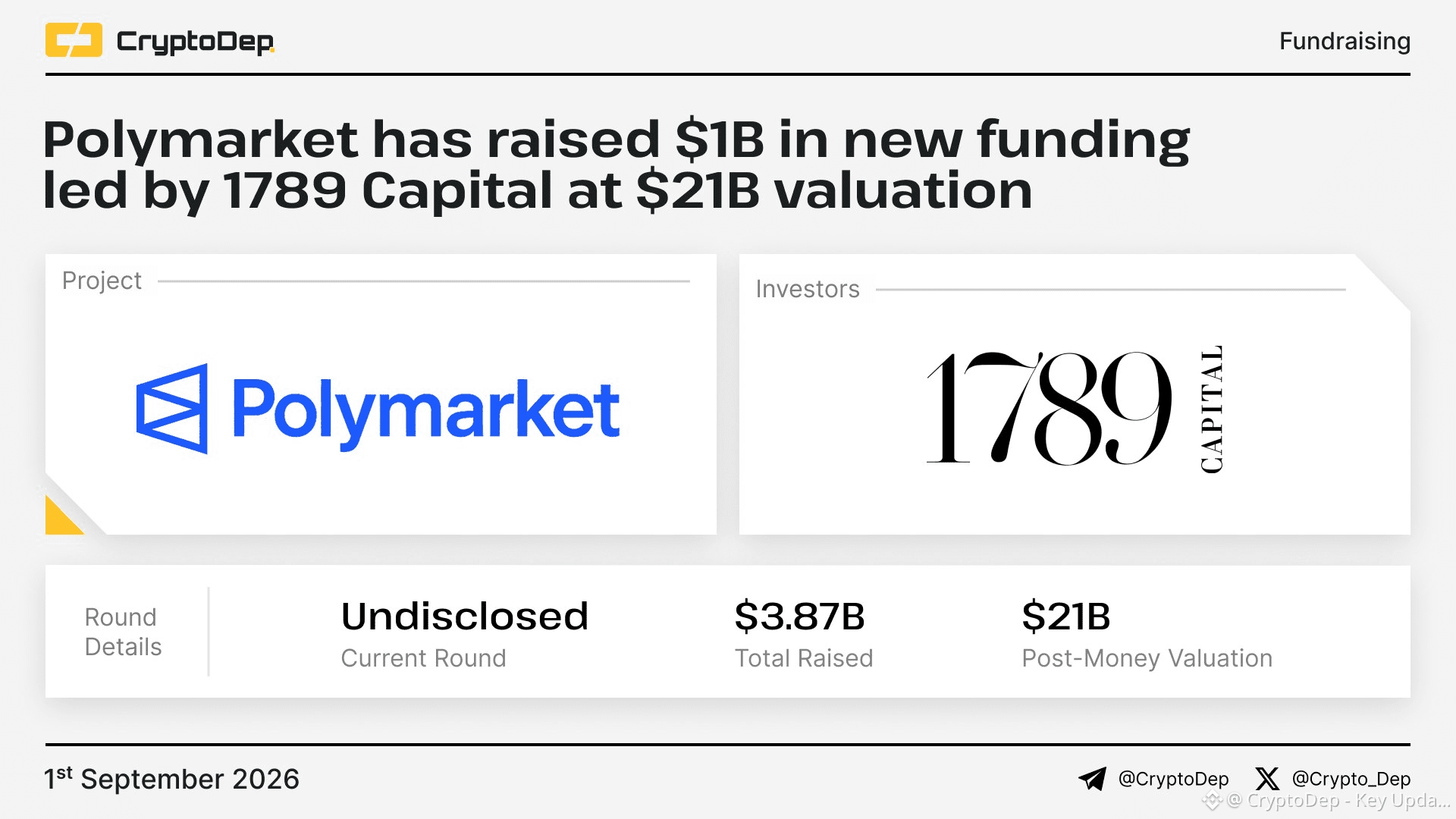Select the Fundraising label at top right
1456x819 pixels.
[1345, 41]
